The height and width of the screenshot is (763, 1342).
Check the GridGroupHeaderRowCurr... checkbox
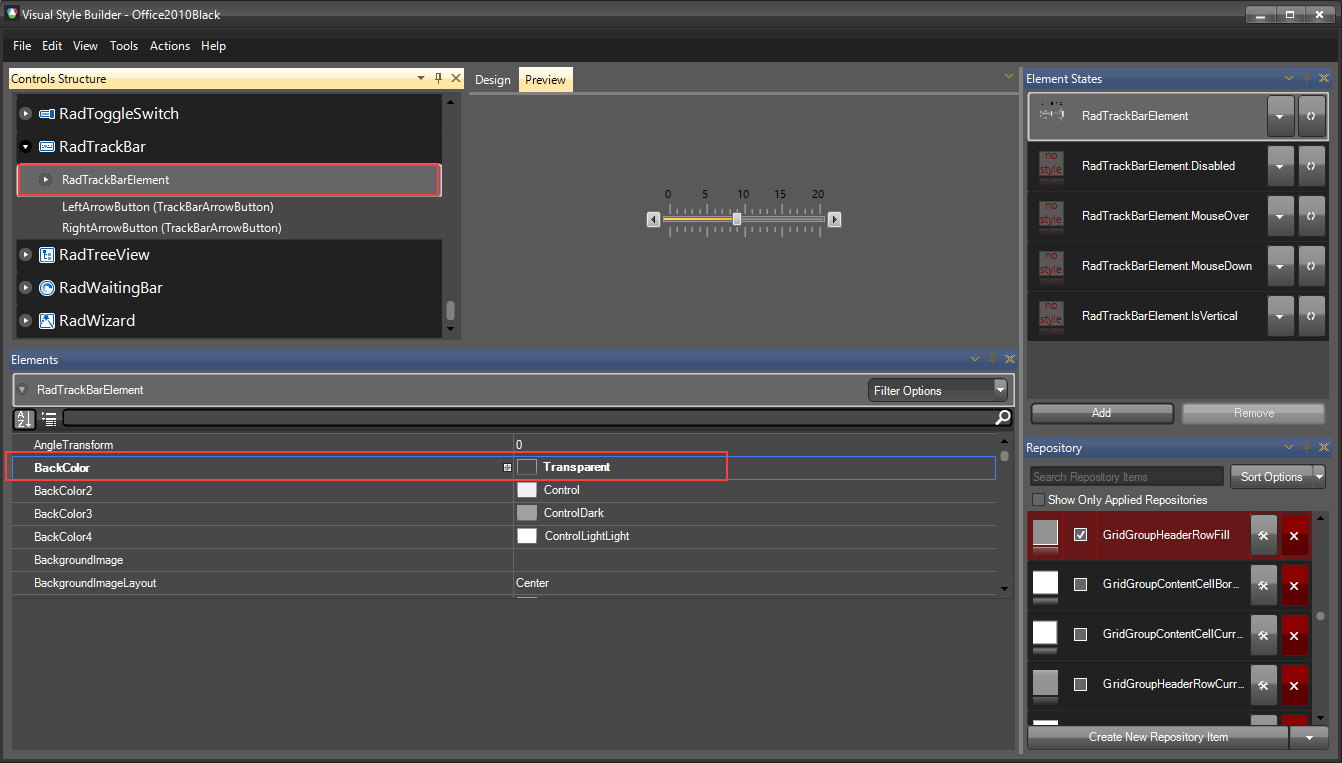point(1080,684)
